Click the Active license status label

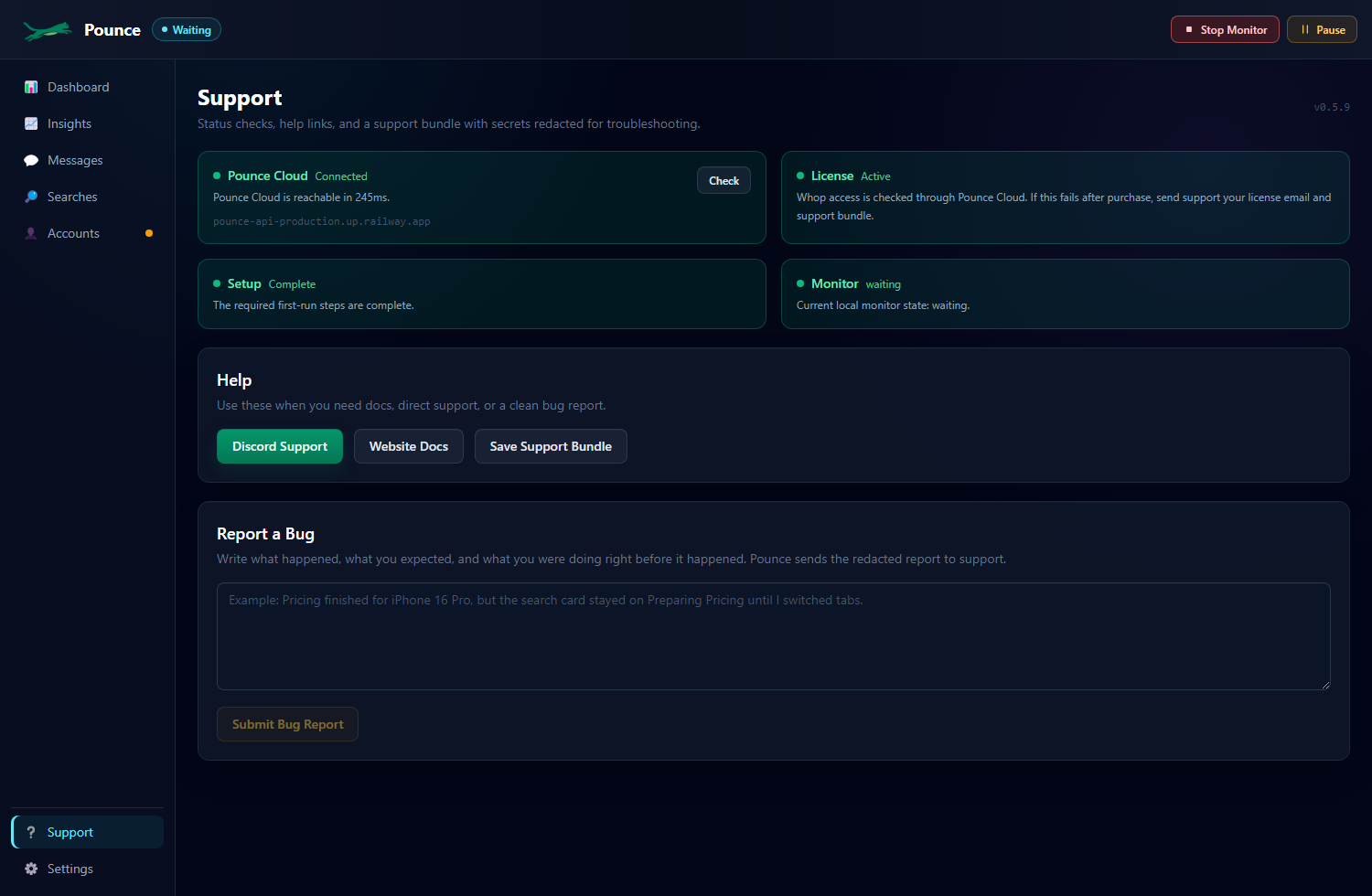tap(875, 176)
